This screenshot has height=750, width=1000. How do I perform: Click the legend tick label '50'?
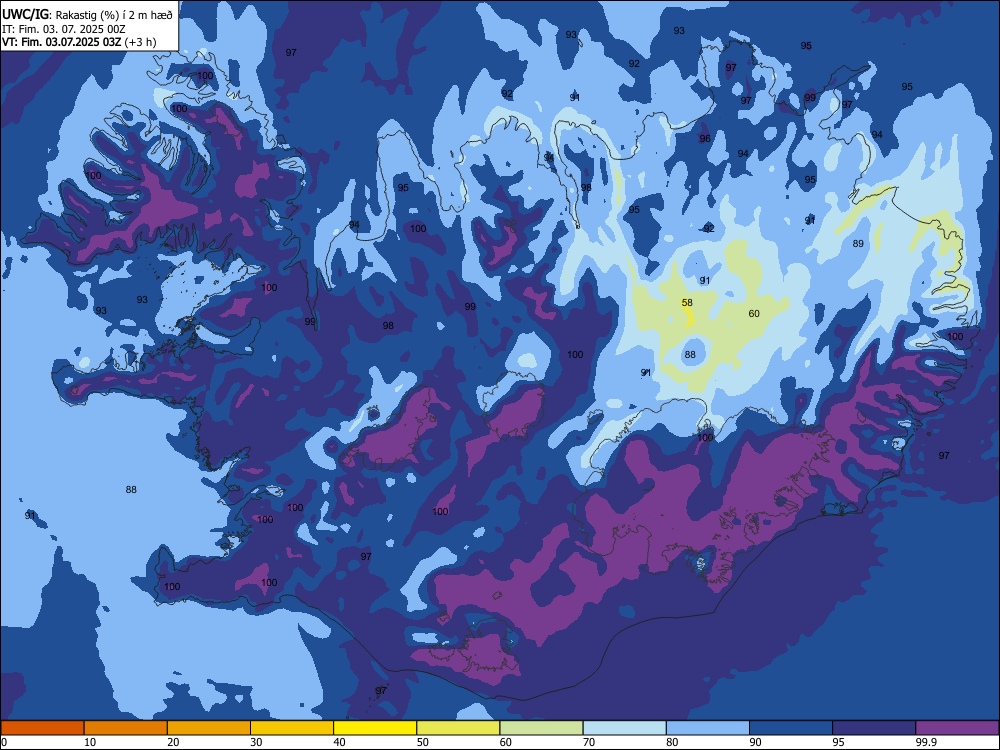tap(423, 742)
